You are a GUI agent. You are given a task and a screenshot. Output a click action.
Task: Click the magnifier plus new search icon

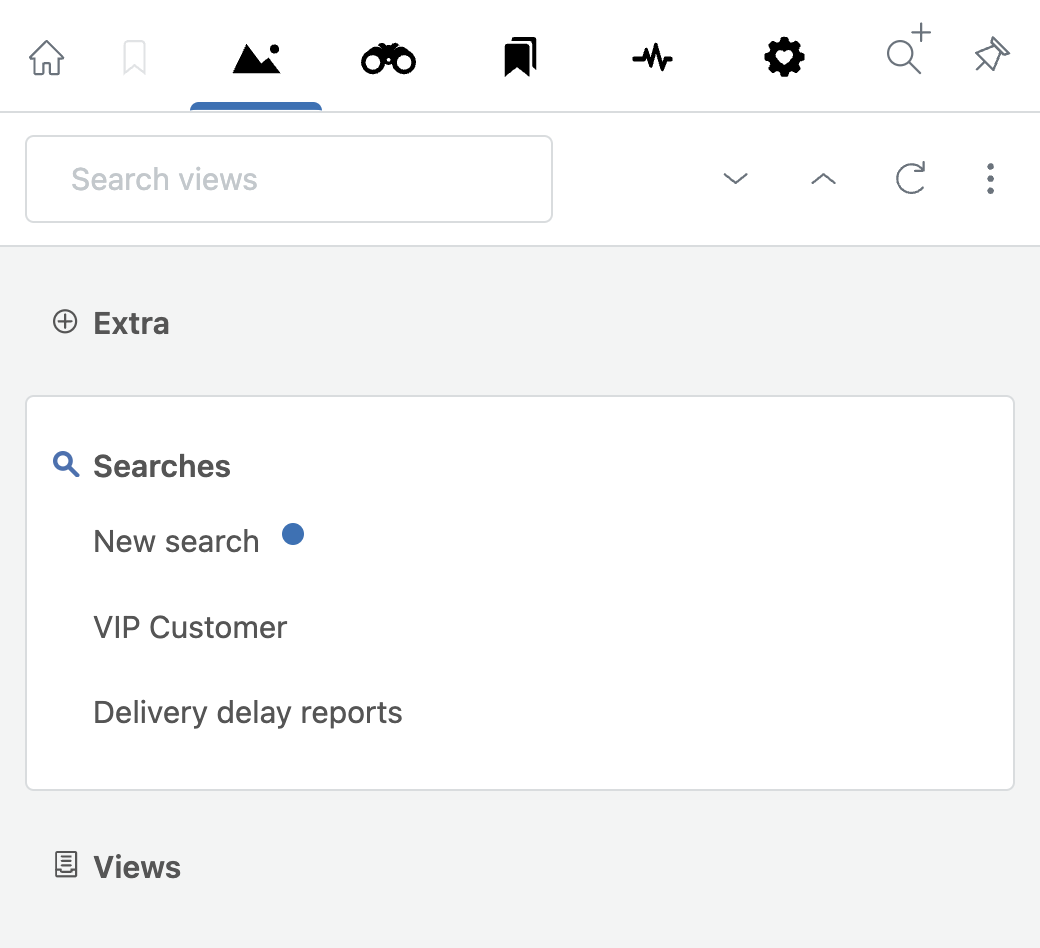906,54
